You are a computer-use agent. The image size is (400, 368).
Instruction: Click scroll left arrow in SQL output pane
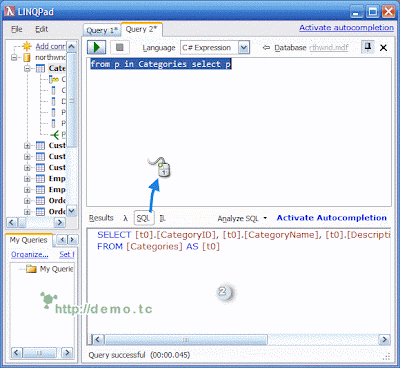[97, 340]
